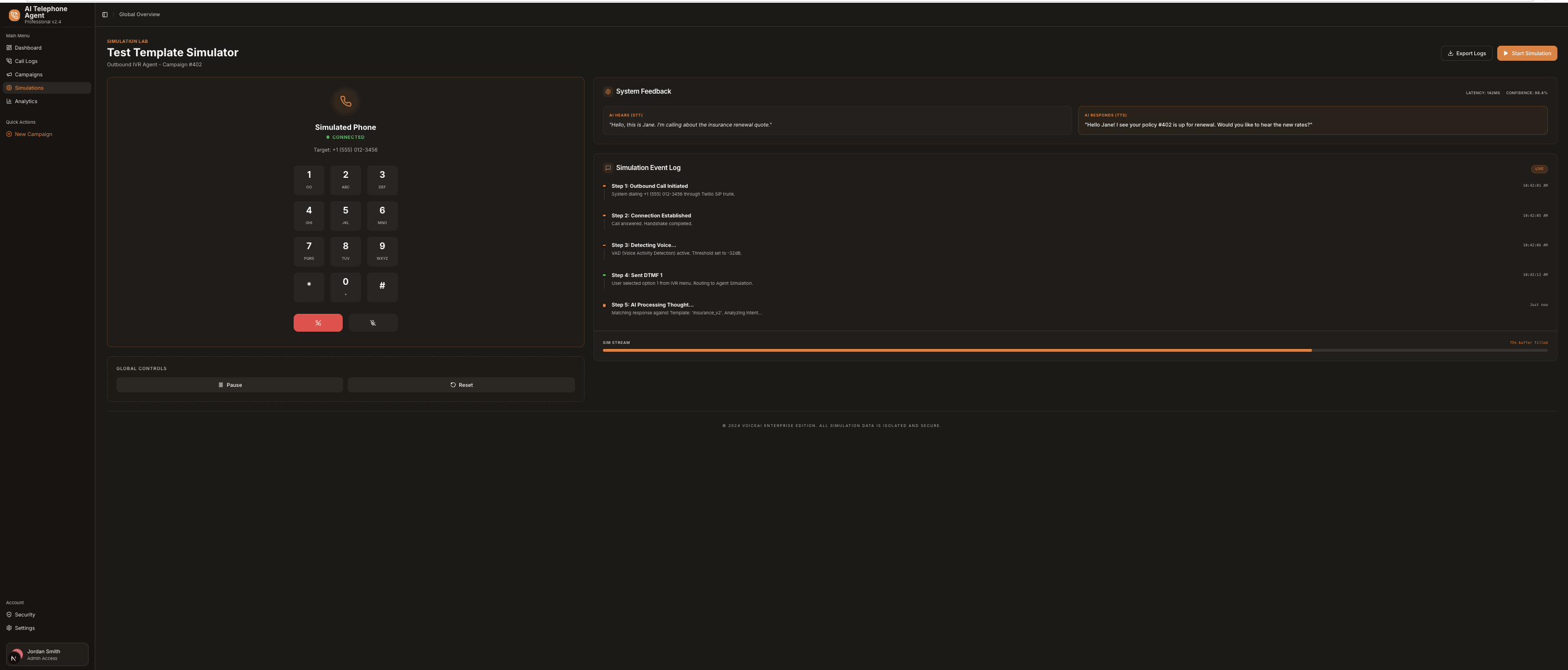Open the Jordan Smith account profile card
Screen dimensions: 1568x670
(47, 654)
